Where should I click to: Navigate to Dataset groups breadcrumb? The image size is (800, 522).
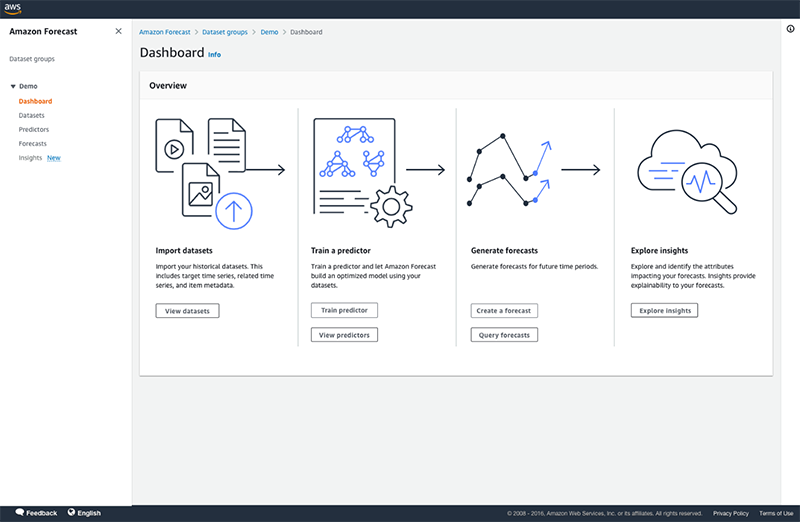[x=224, y=32]
